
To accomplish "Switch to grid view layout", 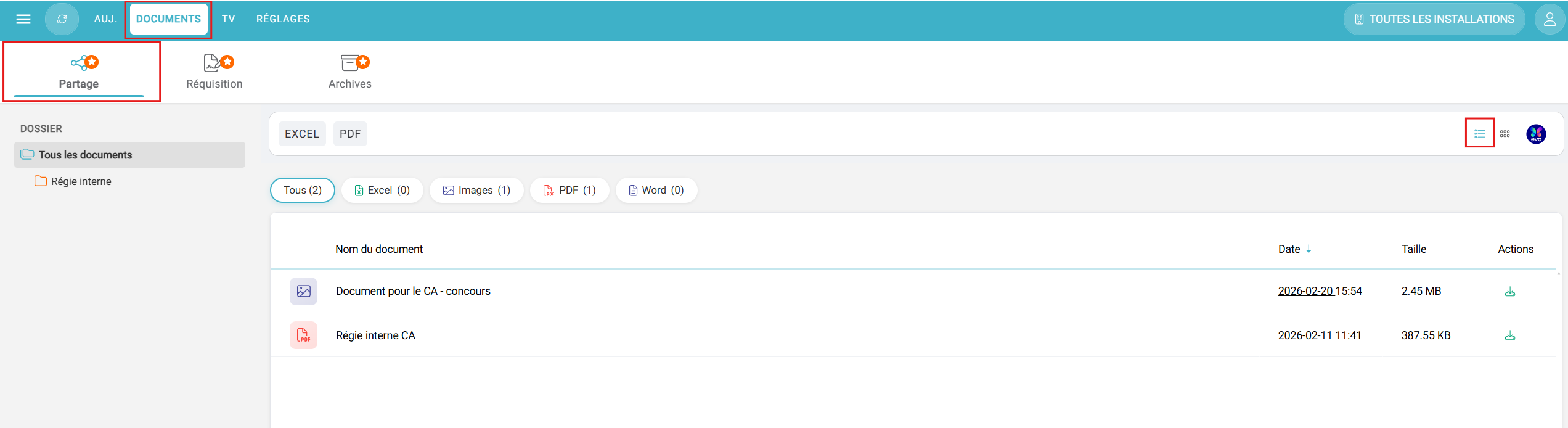I will [x=1505, y=133].
